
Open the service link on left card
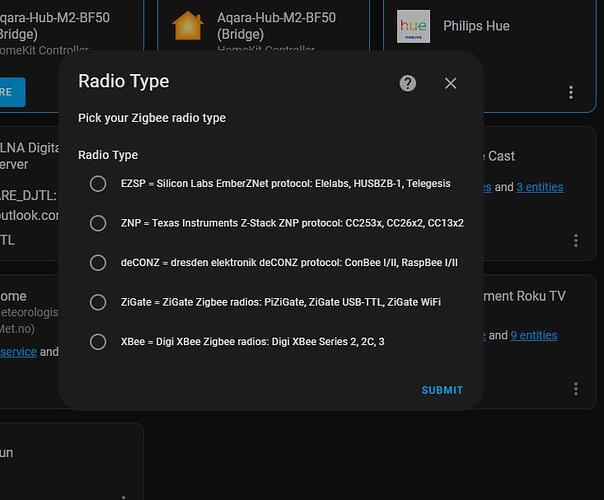click(x=18, y=352)
